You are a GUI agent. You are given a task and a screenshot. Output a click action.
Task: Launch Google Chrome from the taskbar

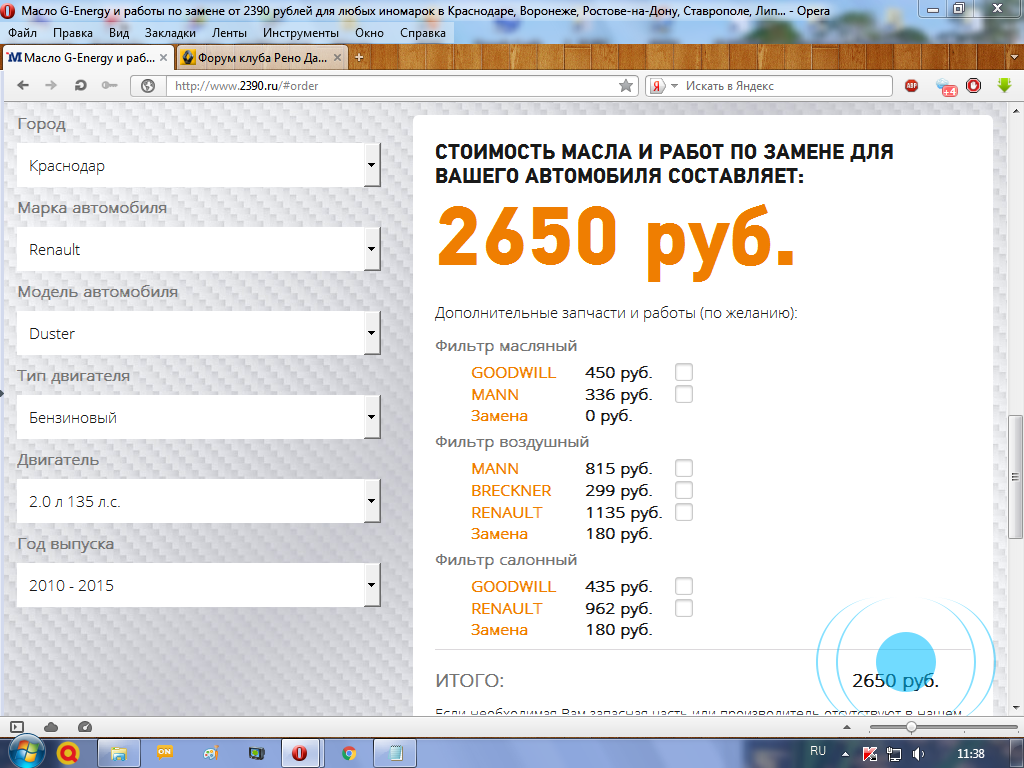349,754
